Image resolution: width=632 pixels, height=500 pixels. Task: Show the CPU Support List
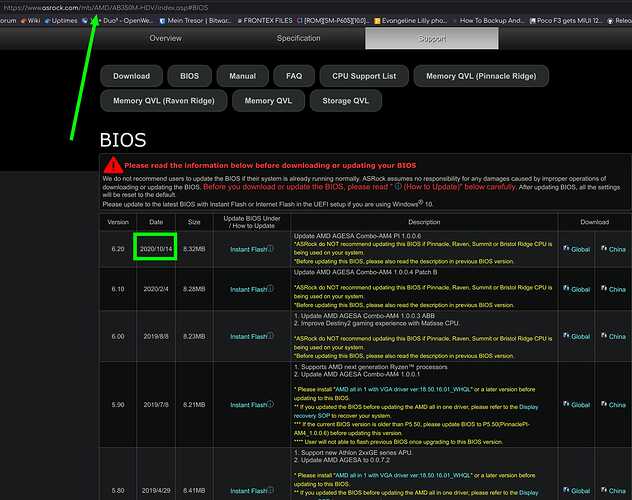coord(364,76)
